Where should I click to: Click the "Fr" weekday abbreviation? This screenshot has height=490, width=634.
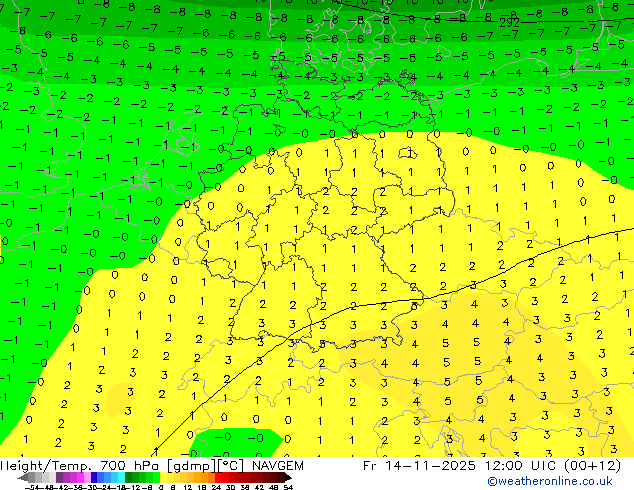pos(370,466)
